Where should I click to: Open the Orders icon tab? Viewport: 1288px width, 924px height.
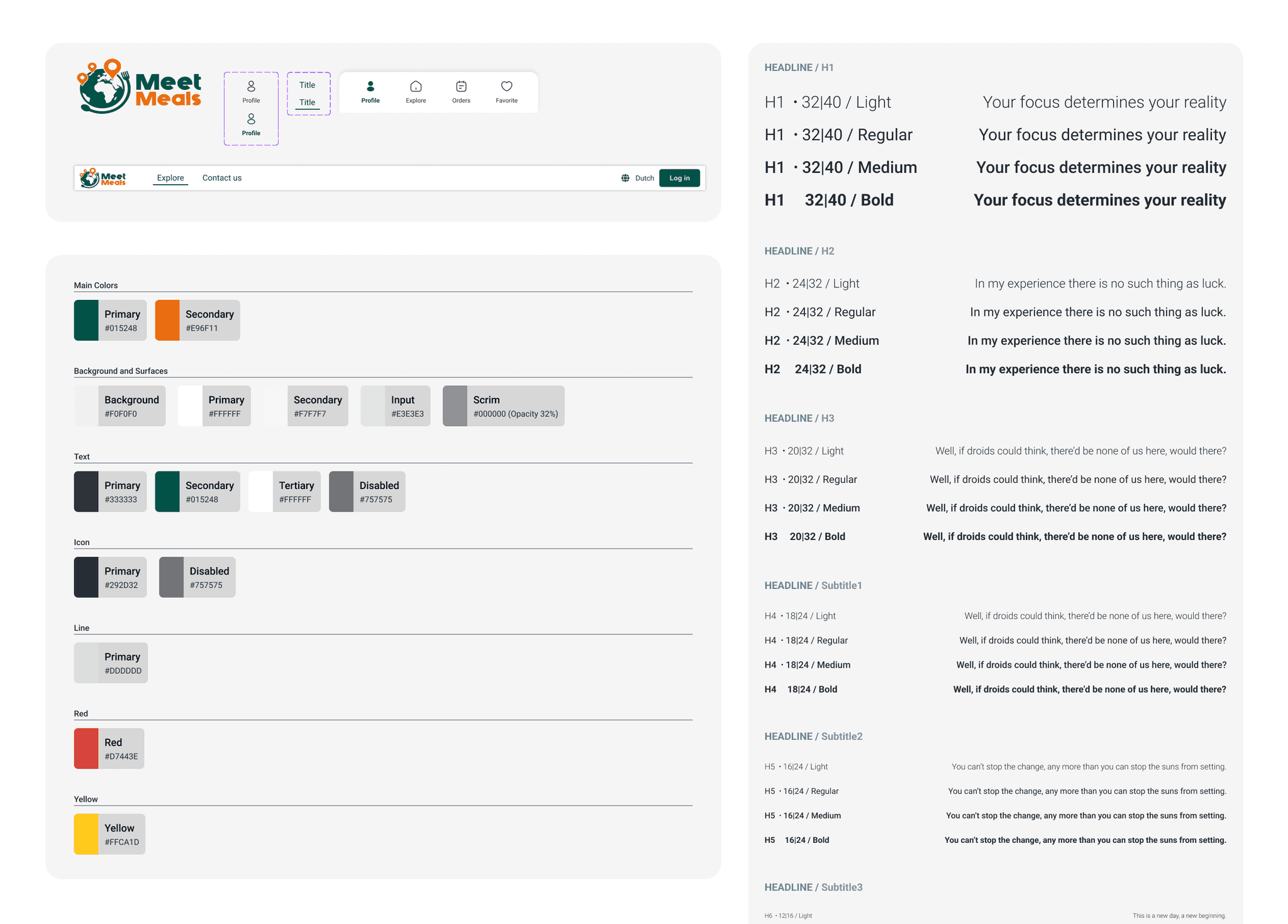[461, 87]
